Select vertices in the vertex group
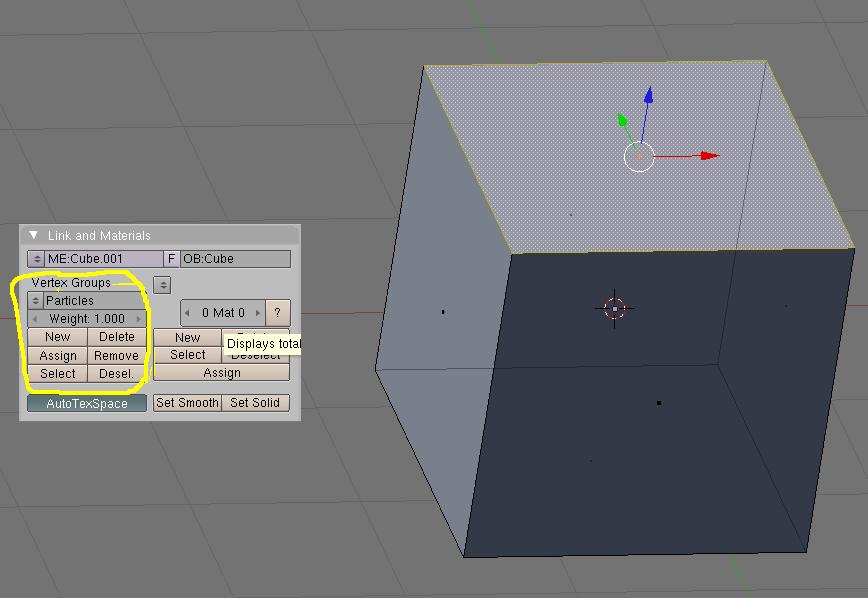 point(58,374)
